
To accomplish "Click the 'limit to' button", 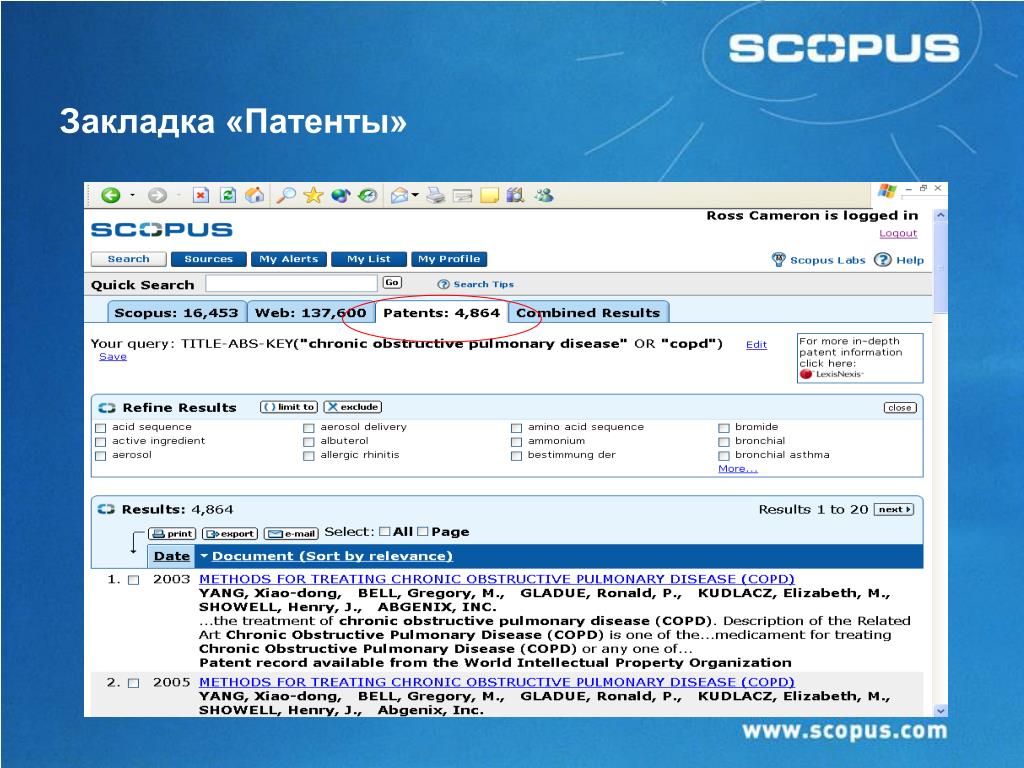I will click(x=289, y=407).
